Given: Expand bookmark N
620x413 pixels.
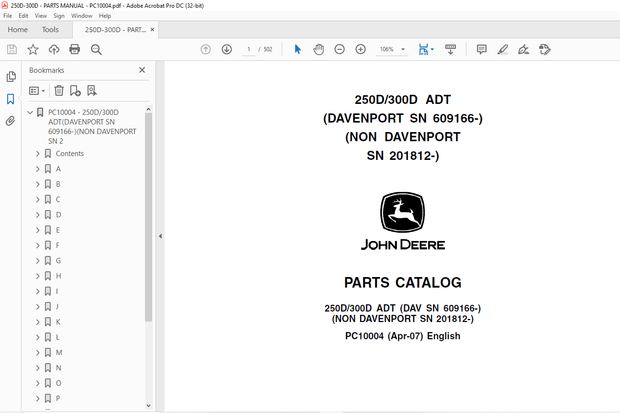Looking at the screenshot, I should point(38,368).
